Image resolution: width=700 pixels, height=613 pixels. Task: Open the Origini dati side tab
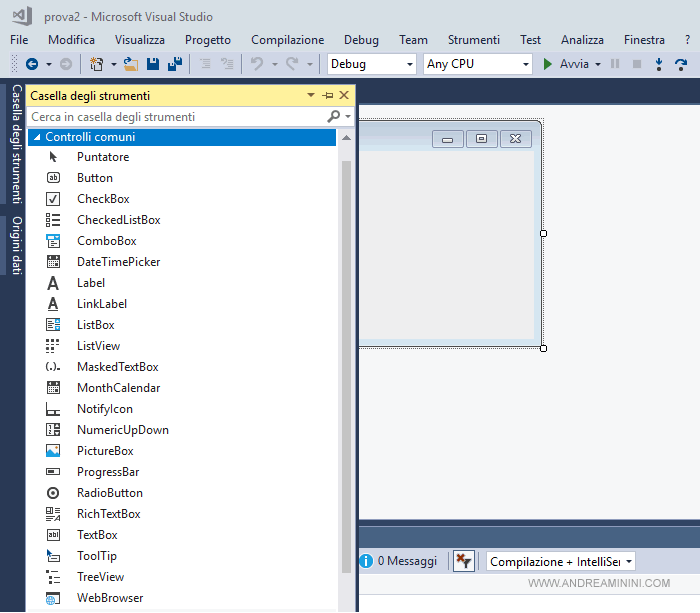click(x=17, y=246)
